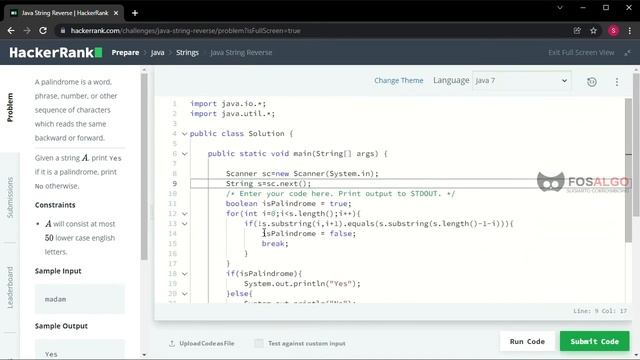Go to Strings in the breadcrumb
640x360 pixels.
(x=187, y=53)
